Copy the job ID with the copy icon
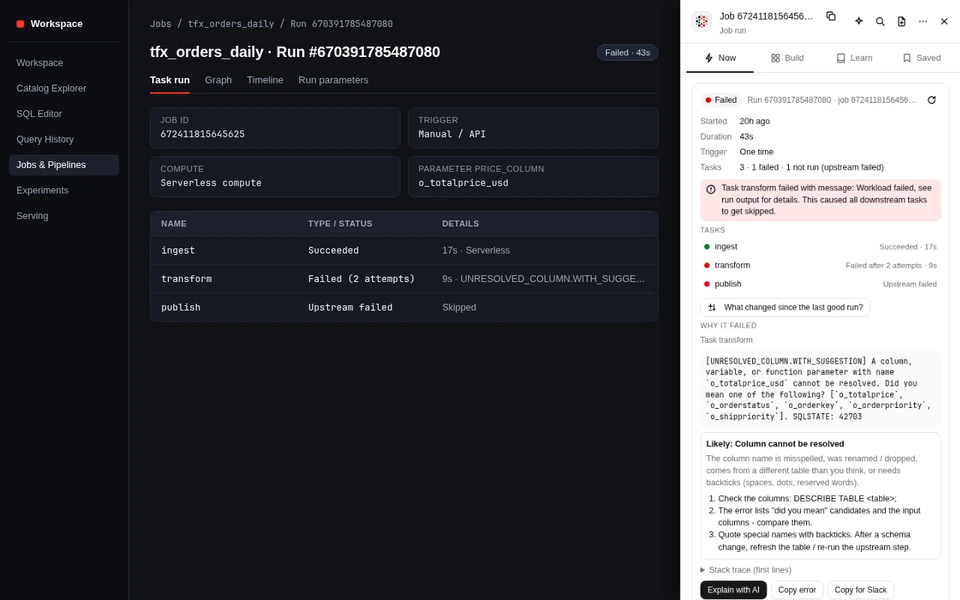 coord(831,16)
